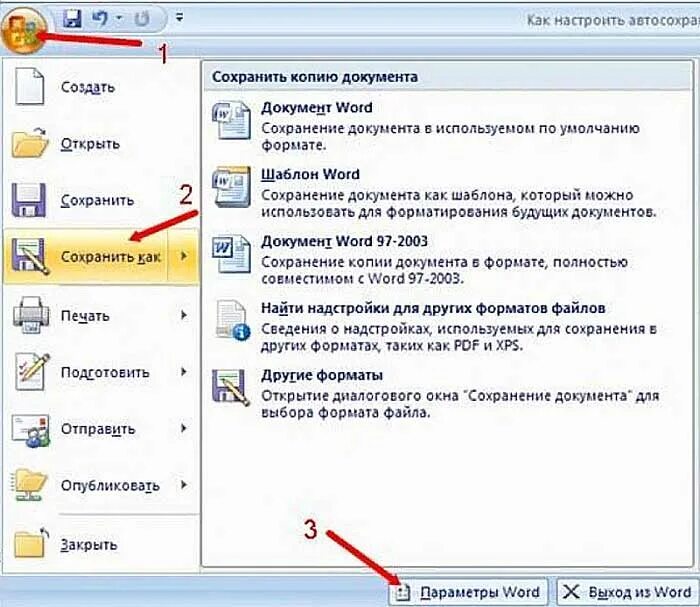Click the Undo arrow in Quick Access toolbar
This screenshot has width=700, height=607.
pos(100,19)
